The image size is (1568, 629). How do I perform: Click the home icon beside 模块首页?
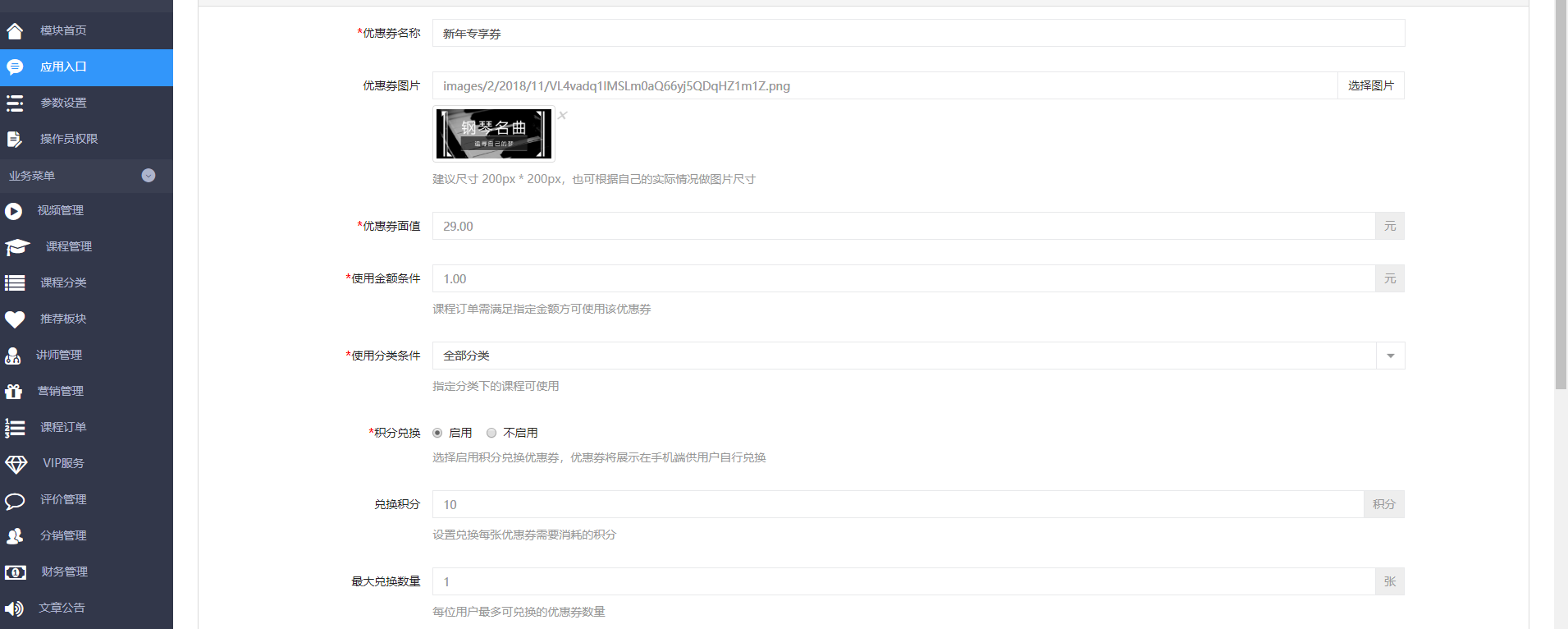[x=15, y=31]
